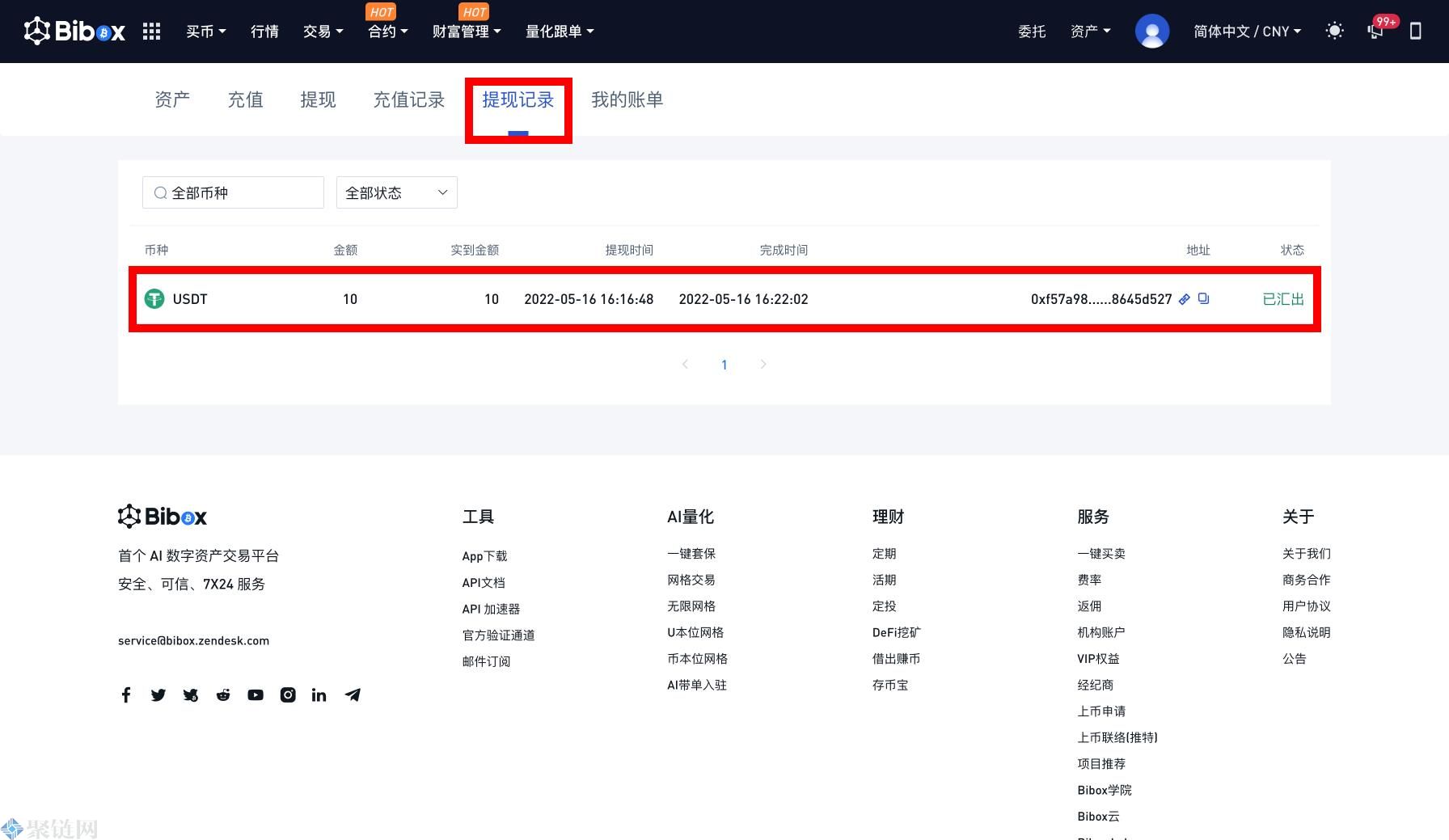Open the Telegram social icon
This screenshot has height=840, width=1449.
(x=353, y=694)
